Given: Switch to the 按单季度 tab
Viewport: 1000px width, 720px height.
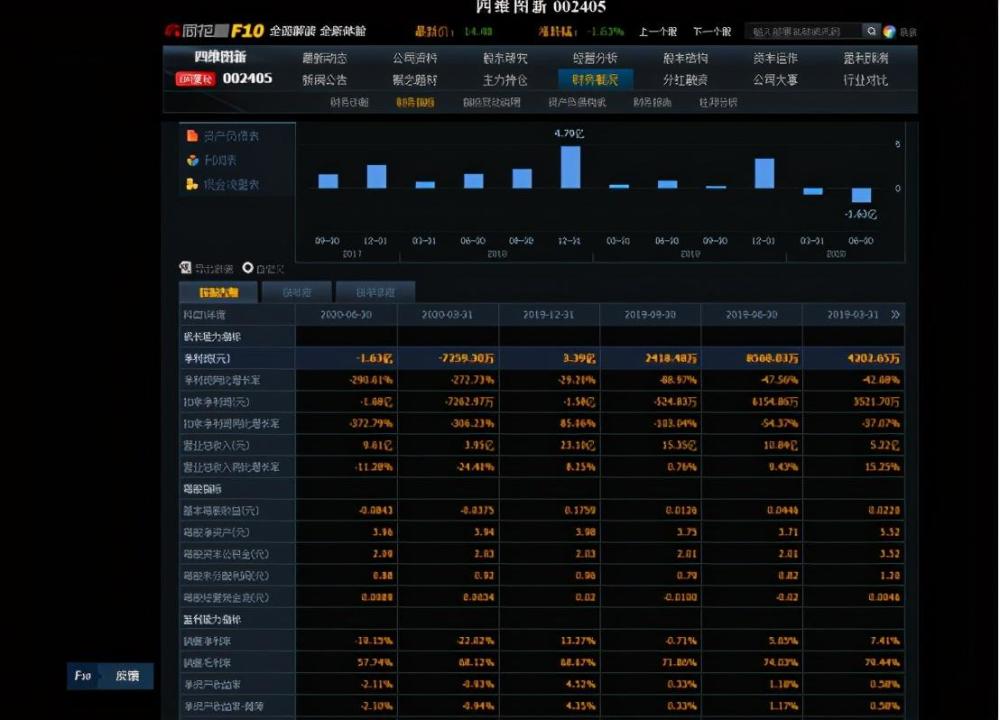Looking at the screenshot, I should 375,292.
